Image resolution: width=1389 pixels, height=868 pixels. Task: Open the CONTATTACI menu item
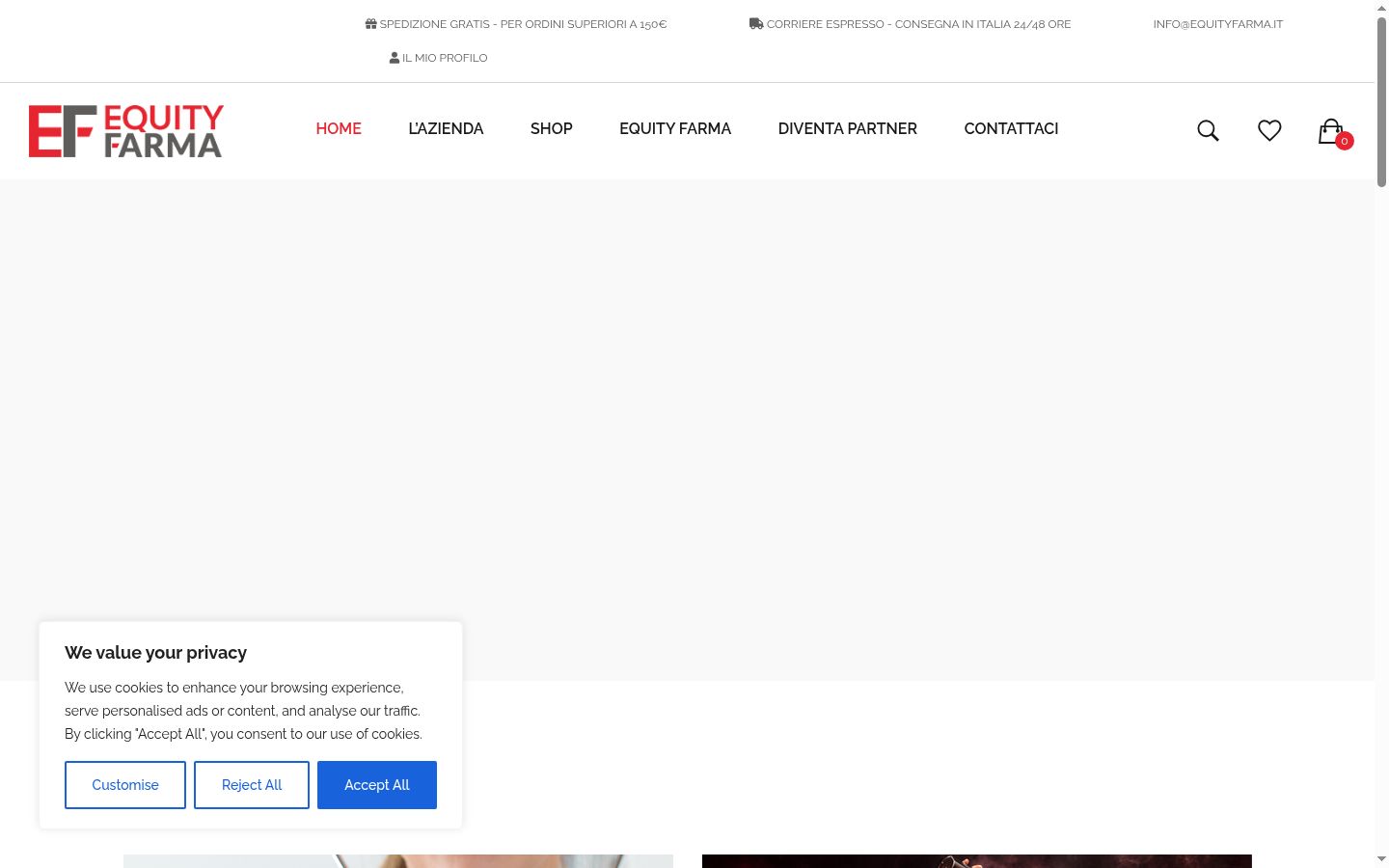point(1011,129)
